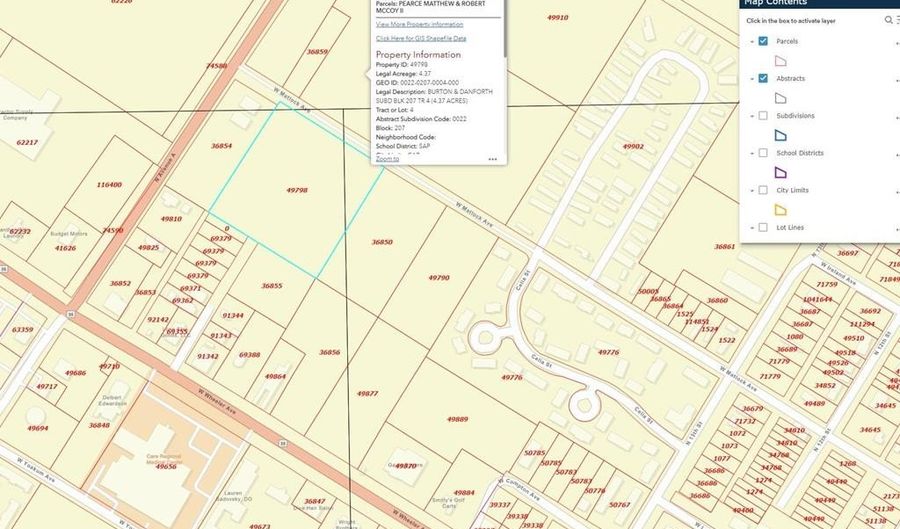This screenshot has height=529, width=900.
Task: Click Here for GIS Shapefile Data link
Action: (419, 38)
